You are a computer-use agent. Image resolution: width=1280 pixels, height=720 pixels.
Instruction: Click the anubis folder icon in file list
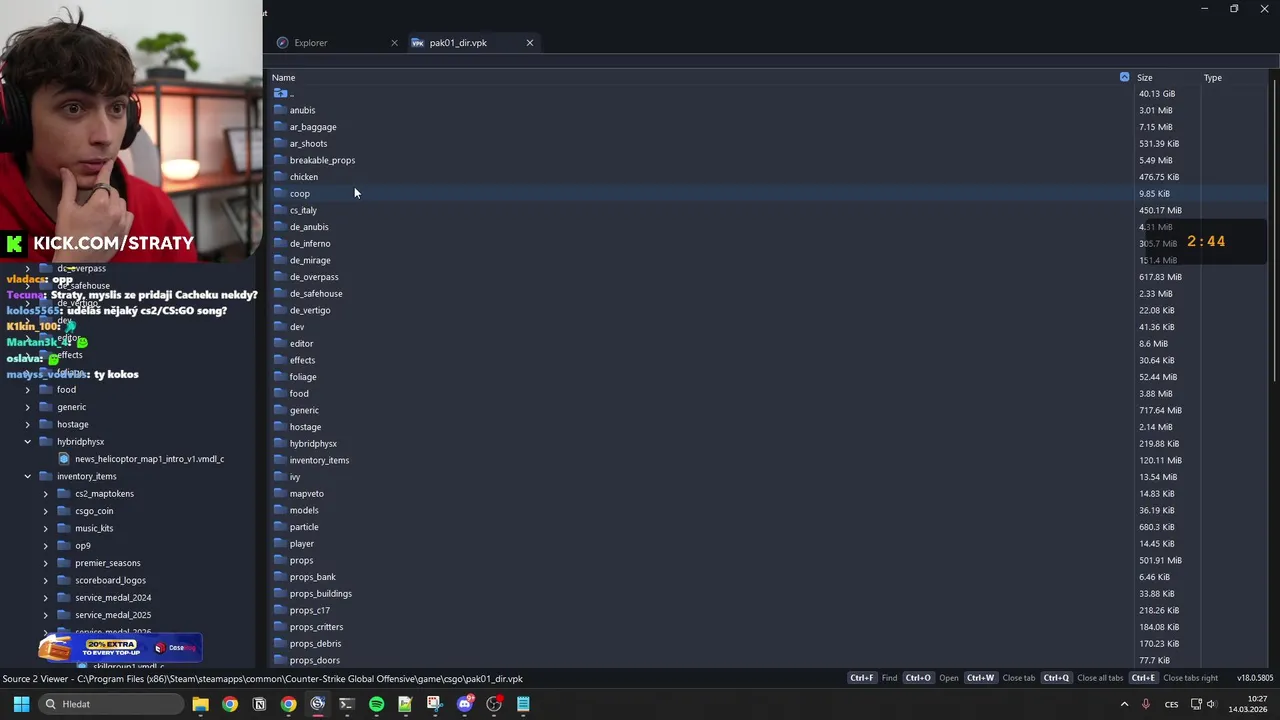pos(280,110)
